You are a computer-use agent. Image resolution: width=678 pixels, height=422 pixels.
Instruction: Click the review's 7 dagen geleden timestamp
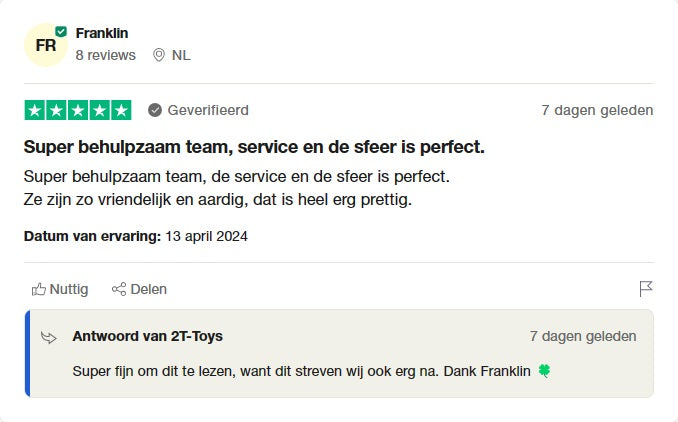[597, 110]
